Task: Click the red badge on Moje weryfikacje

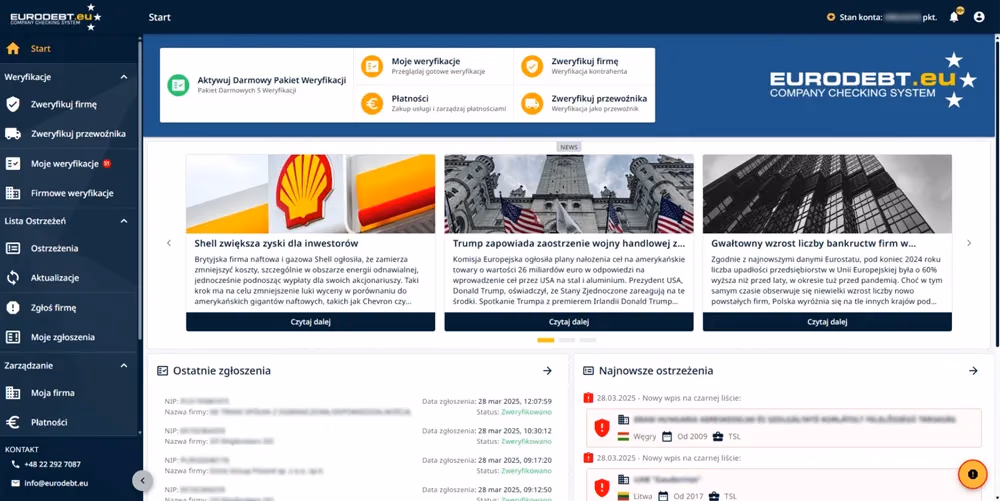Action: (107, 163)
